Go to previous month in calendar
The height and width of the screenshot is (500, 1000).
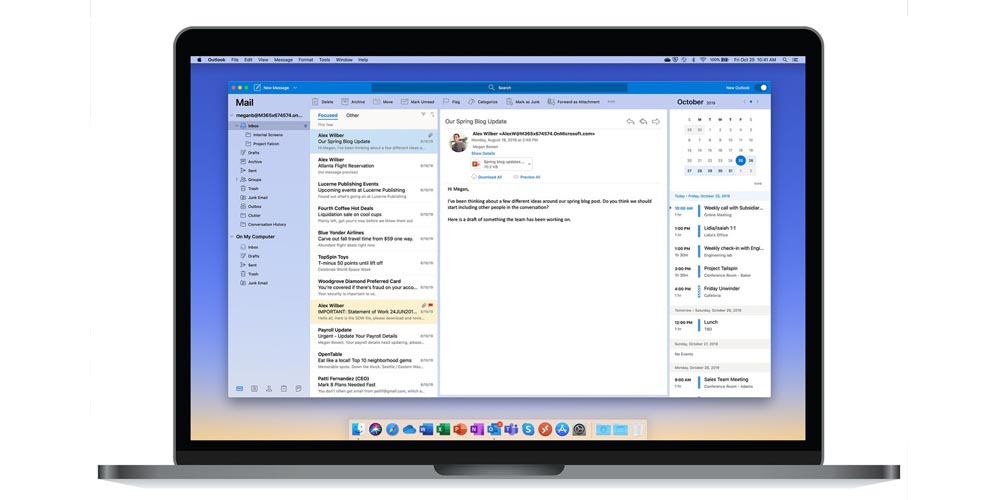744,102
